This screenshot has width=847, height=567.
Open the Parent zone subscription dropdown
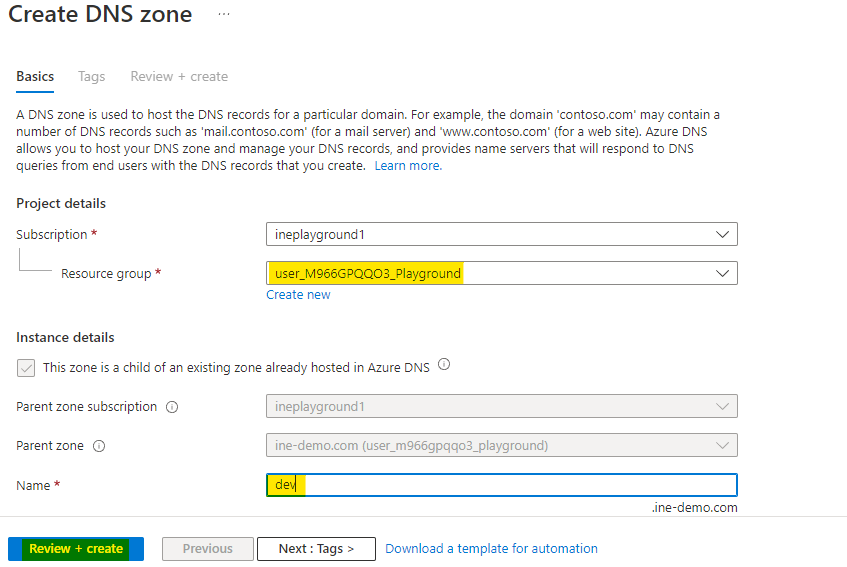(501, 406)
